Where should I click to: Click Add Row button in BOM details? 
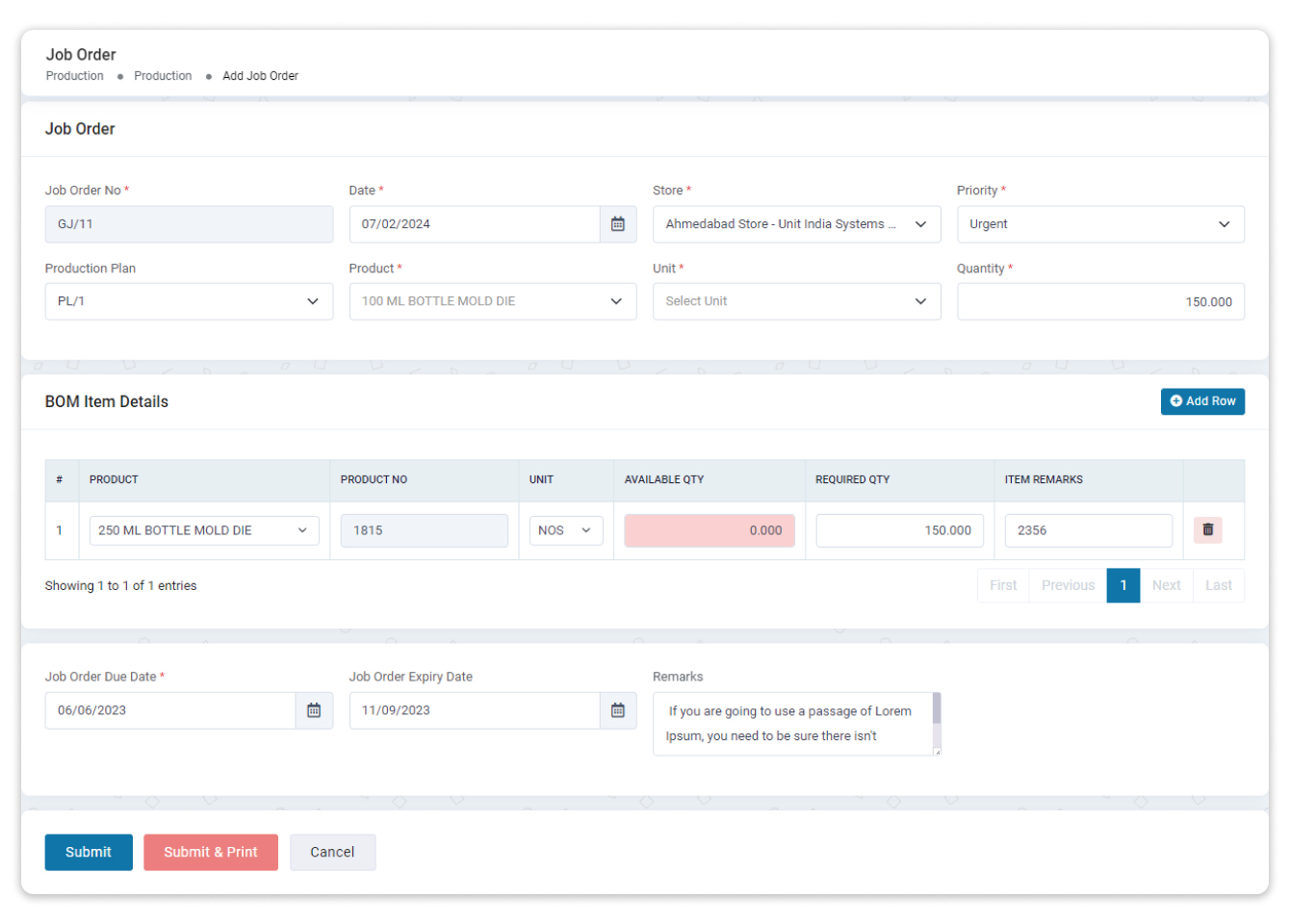point(1202,401)
